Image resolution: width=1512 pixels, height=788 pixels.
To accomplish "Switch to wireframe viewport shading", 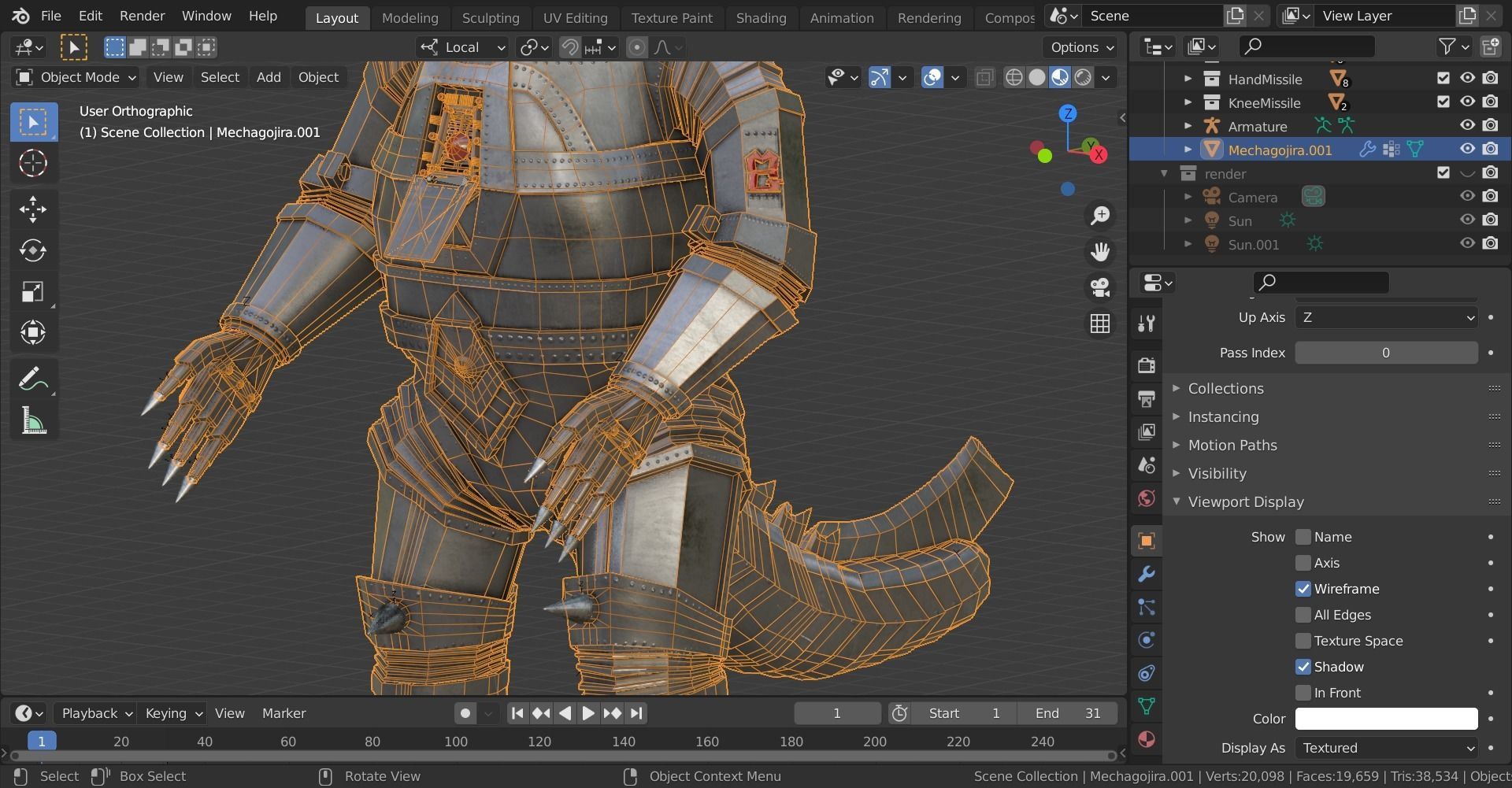I will click(x=1014, y=77).
